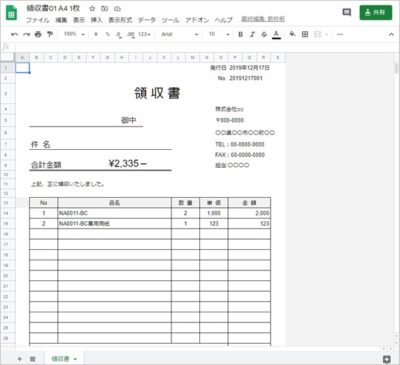The width and height of the screenshot is (400, 365).
Task: Open the 領収書 tab dropdown arrow
Action: [x=75, y=359]
